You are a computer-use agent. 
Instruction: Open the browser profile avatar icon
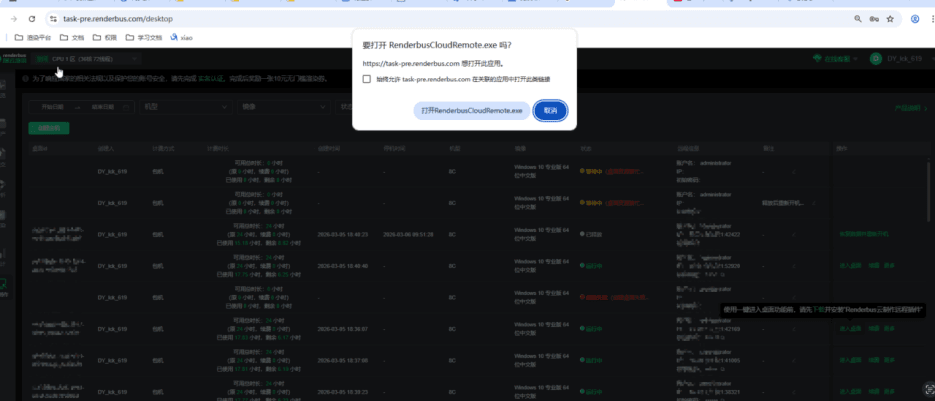point(916,19)
